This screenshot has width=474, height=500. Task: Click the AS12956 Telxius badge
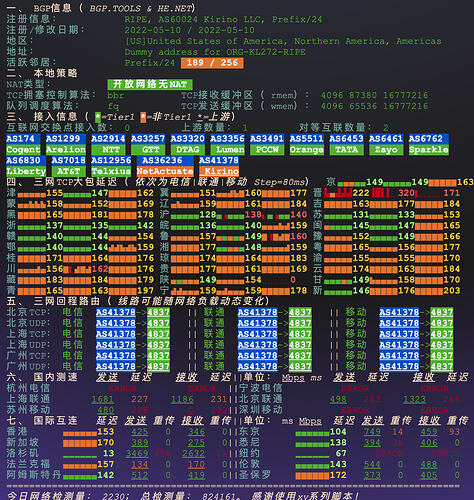(111, 166)
